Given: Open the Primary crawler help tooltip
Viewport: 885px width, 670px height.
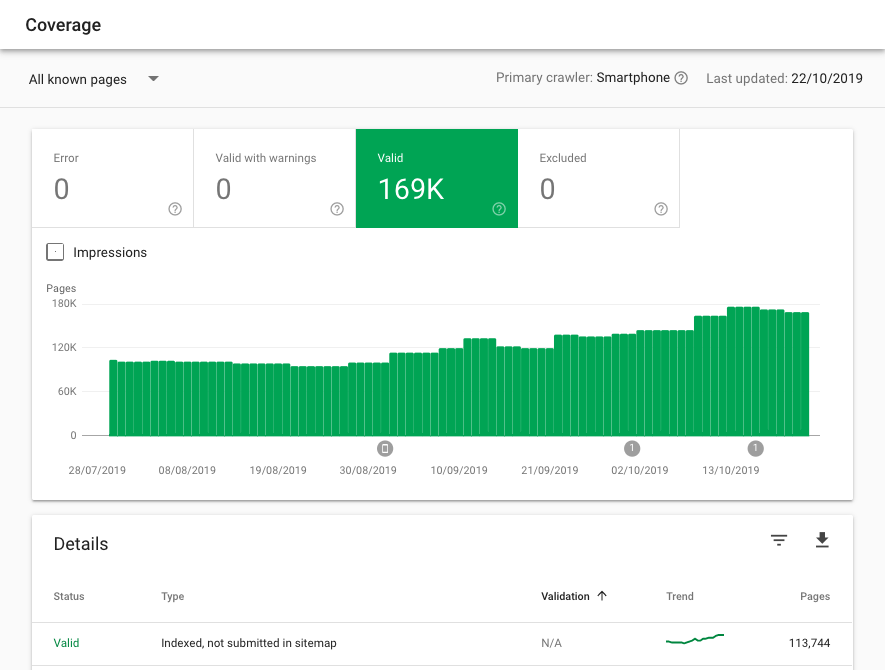Looking at the screenshot, I should tap(683, 77).
